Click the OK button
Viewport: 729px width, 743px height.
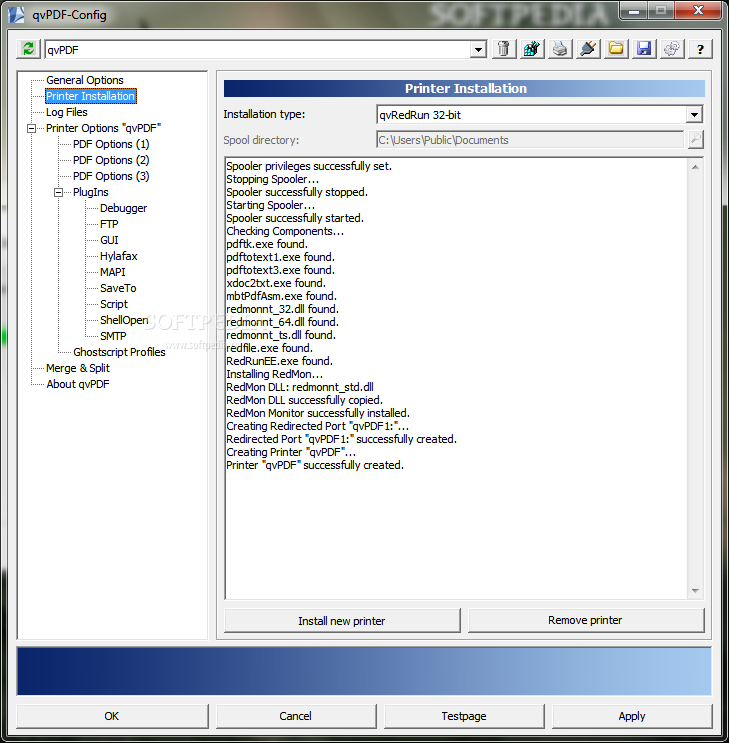(x=112, y=716)
